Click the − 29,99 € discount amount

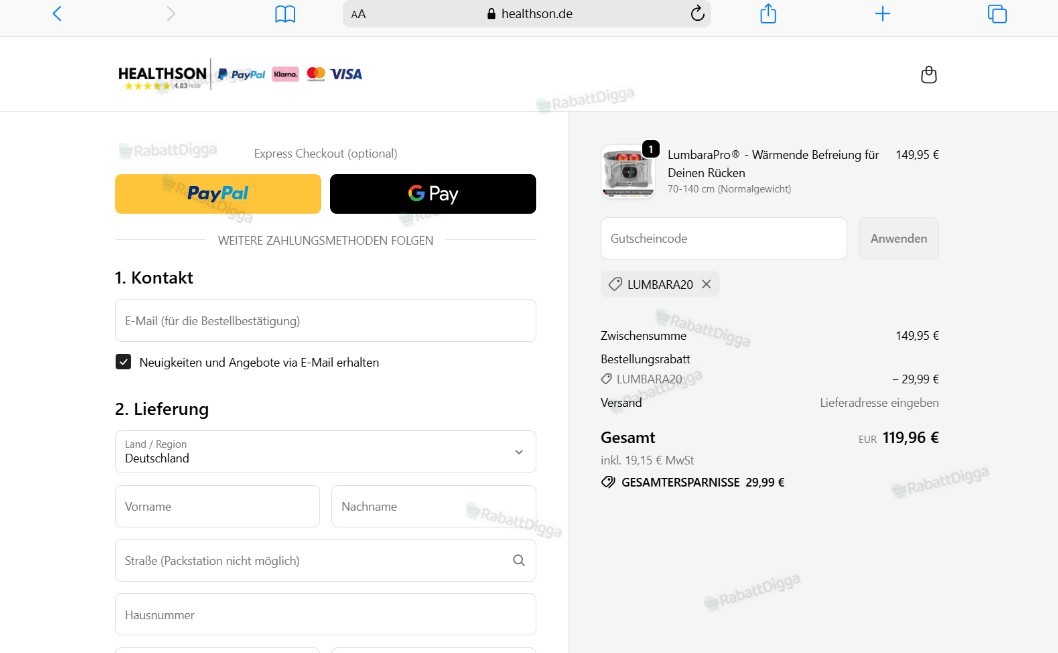(915, 379)
